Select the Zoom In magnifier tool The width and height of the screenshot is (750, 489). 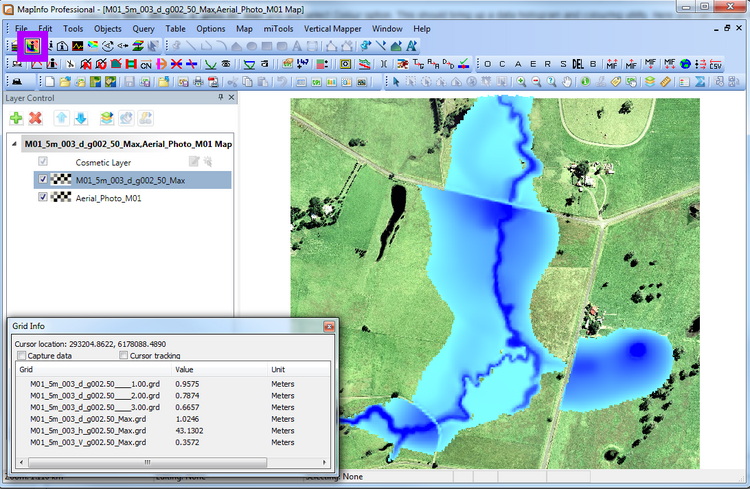[521, 81]
